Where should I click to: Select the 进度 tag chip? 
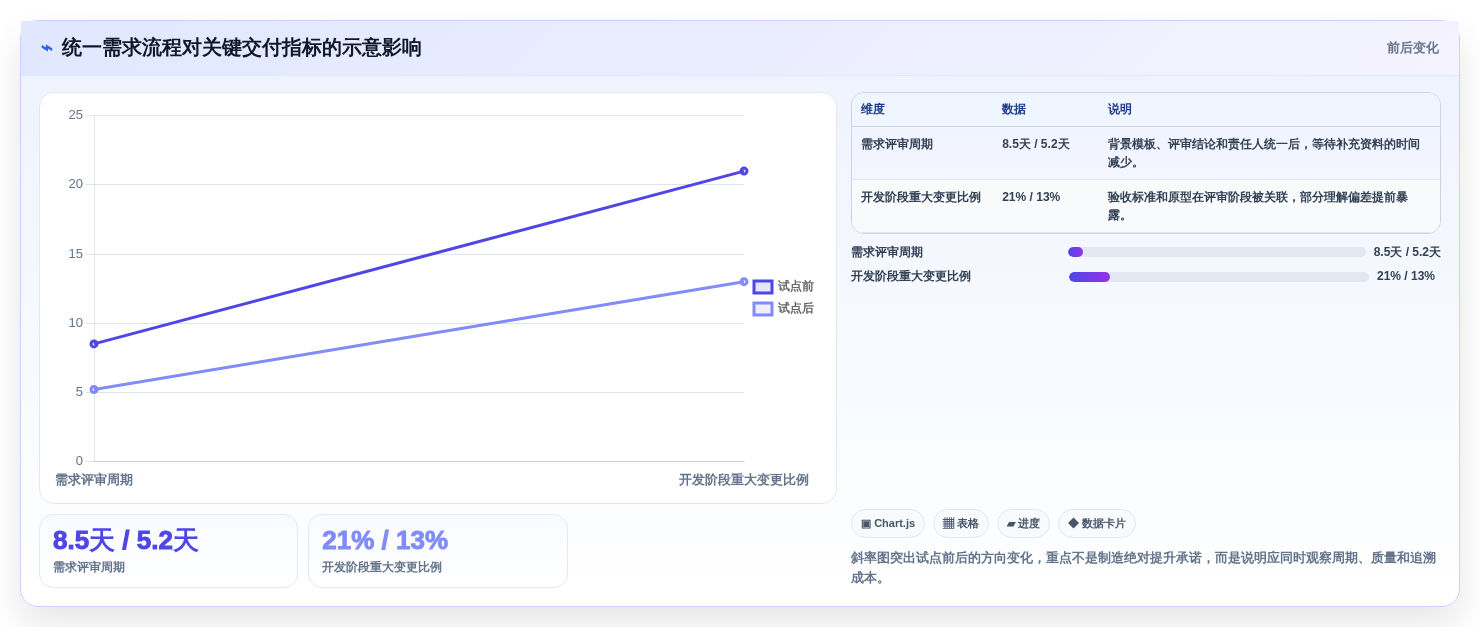(1023, 523)
